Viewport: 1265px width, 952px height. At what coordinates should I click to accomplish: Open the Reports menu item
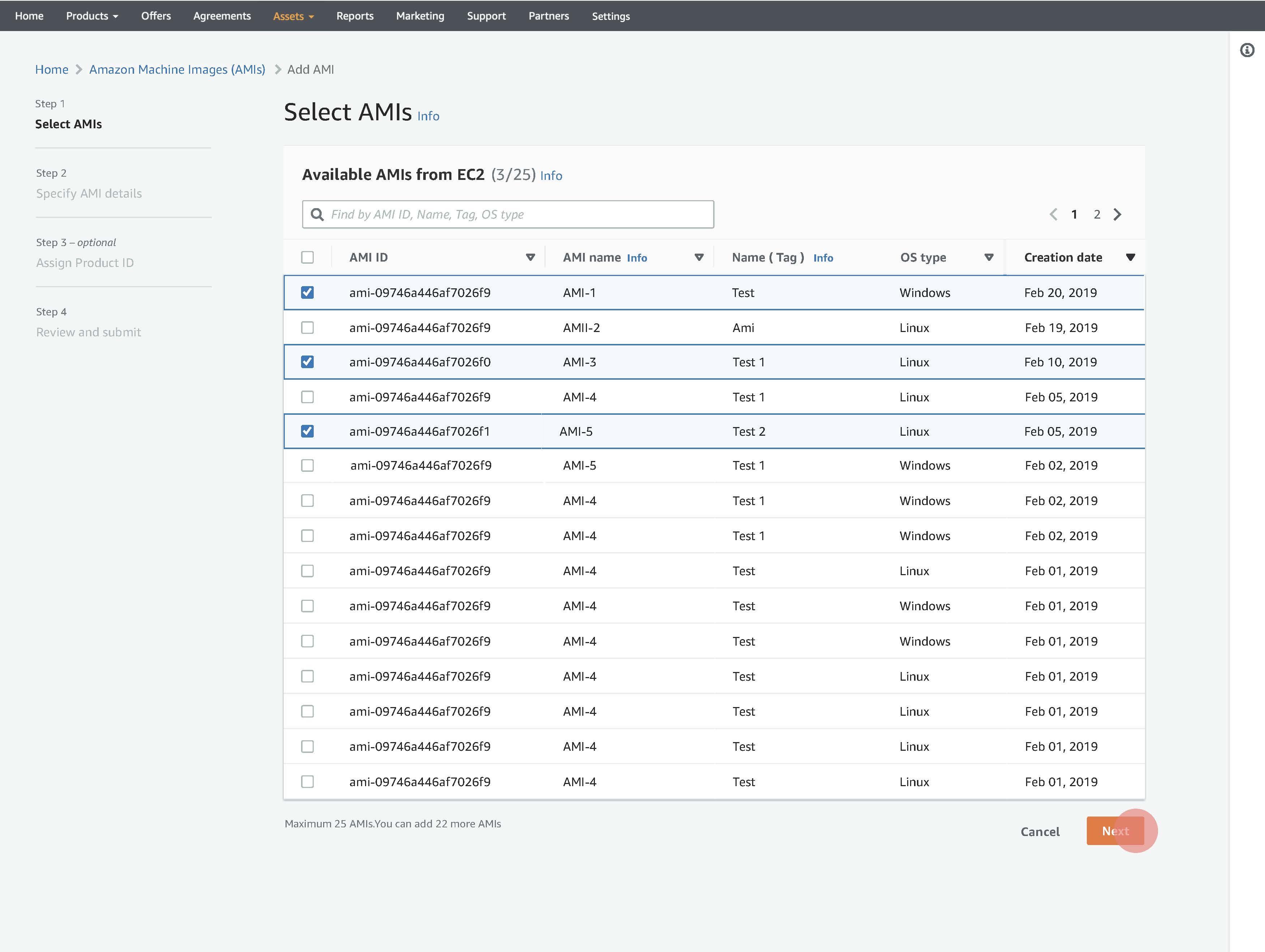355,16
